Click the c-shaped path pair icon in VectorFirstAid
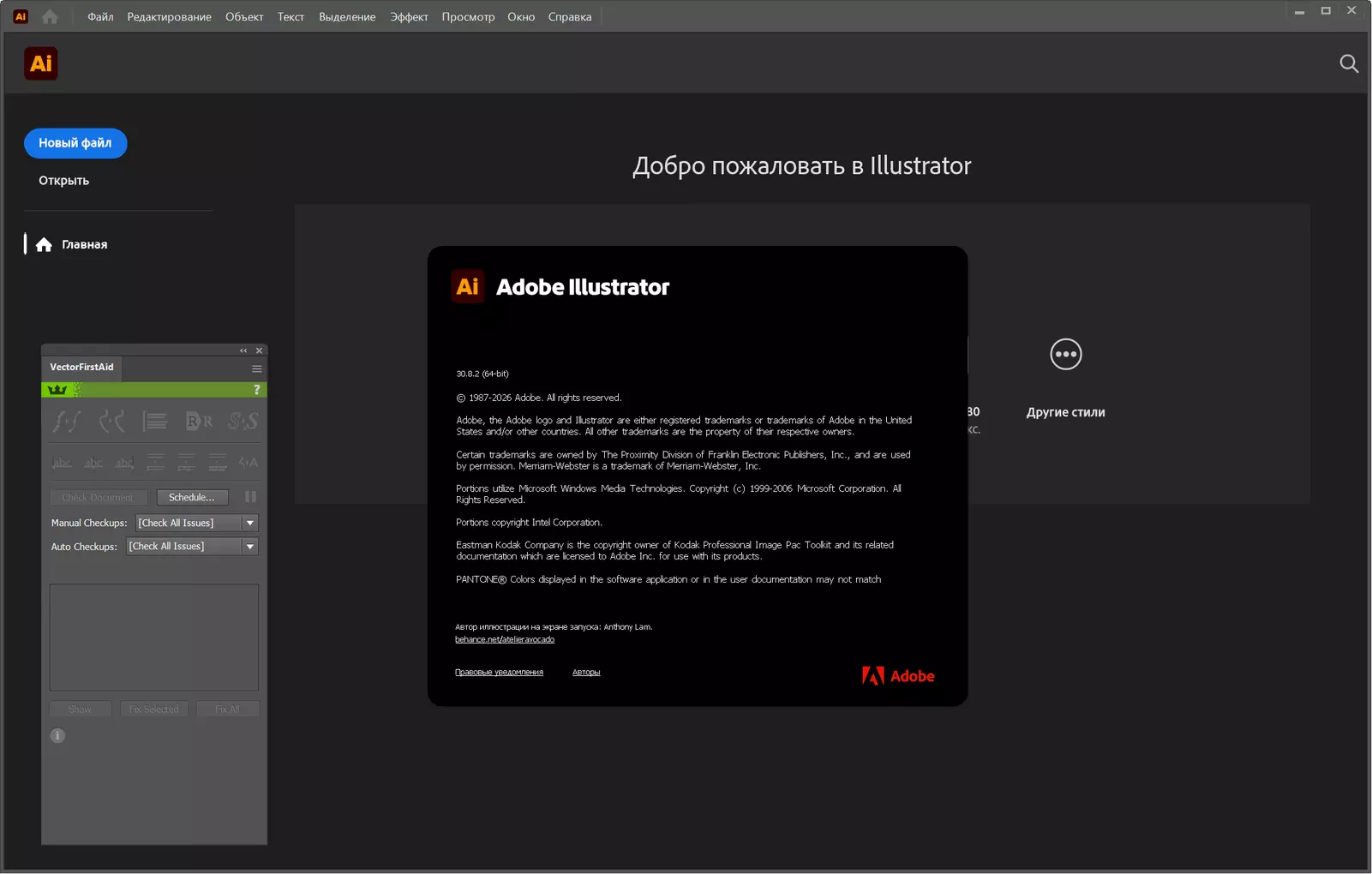The image size is (1372, 874). tap(111, 421)
